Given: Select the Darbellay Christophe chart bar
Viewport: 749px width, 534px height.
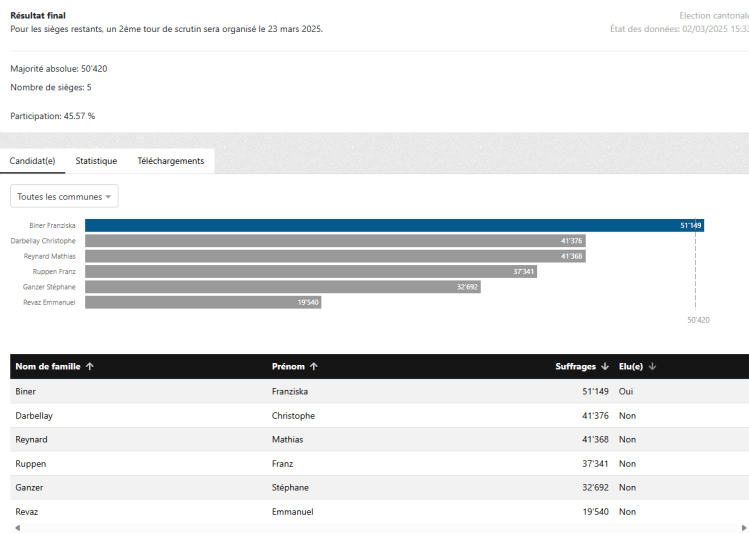Looking at the screenshot, I should point(335,241).
